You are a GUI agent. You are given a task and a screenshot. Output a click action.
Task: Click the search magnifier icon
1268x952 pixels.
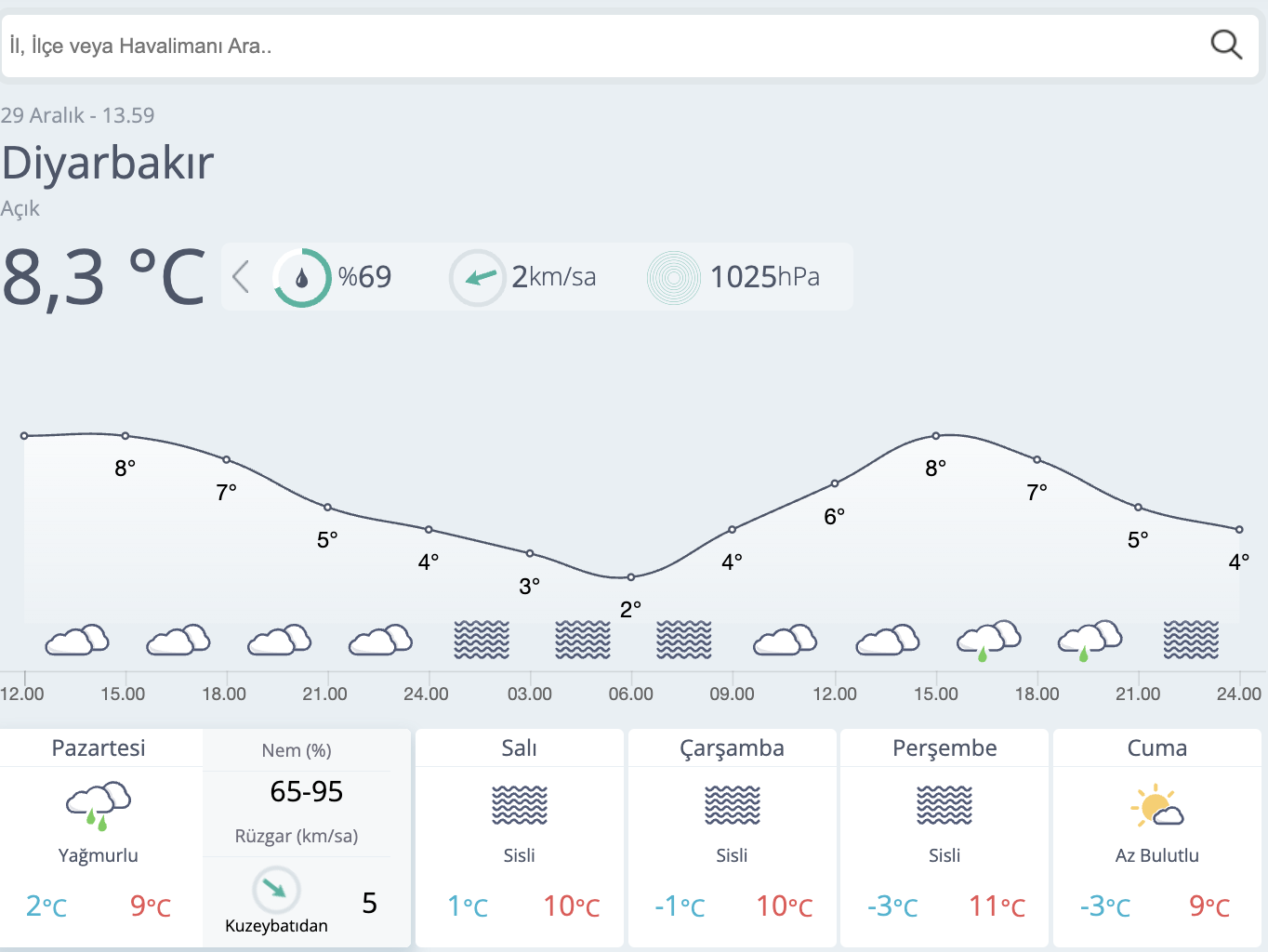(x=1226, y=45)
